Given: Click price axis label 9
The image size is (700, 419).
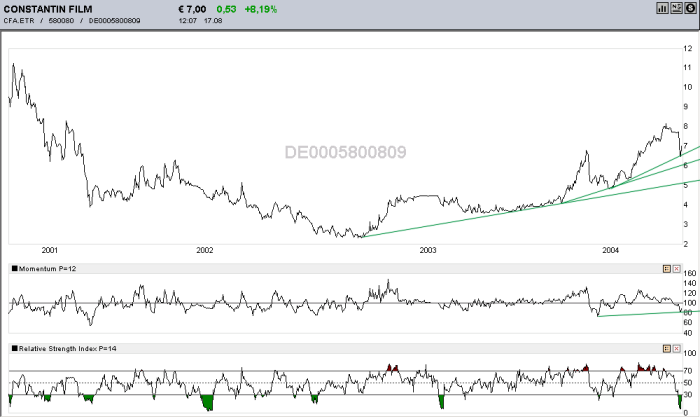Looking at the screenshot, I should point(686,107).
